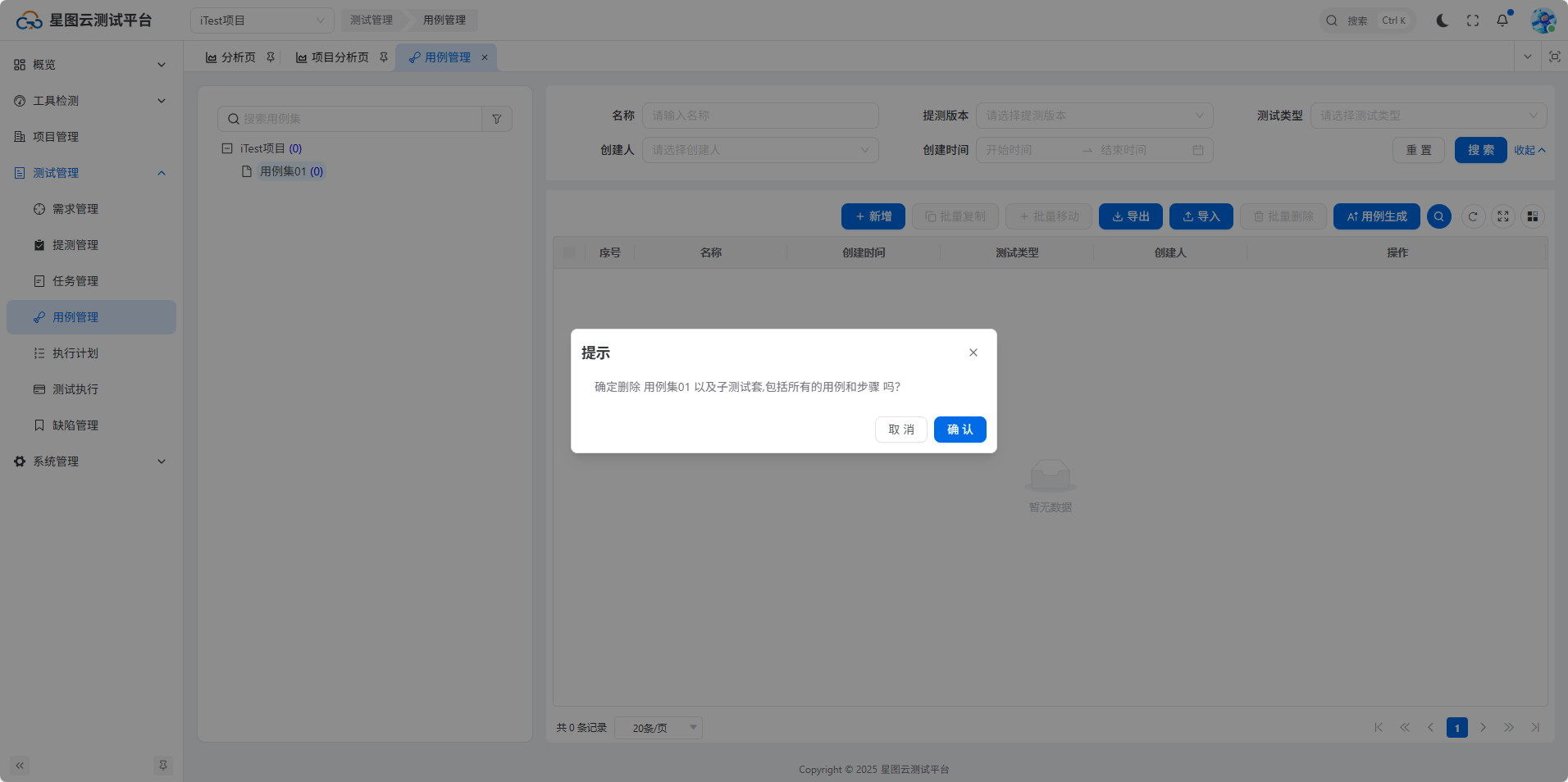Pin the sidebar using the pin icon

[x=163, y=766]
